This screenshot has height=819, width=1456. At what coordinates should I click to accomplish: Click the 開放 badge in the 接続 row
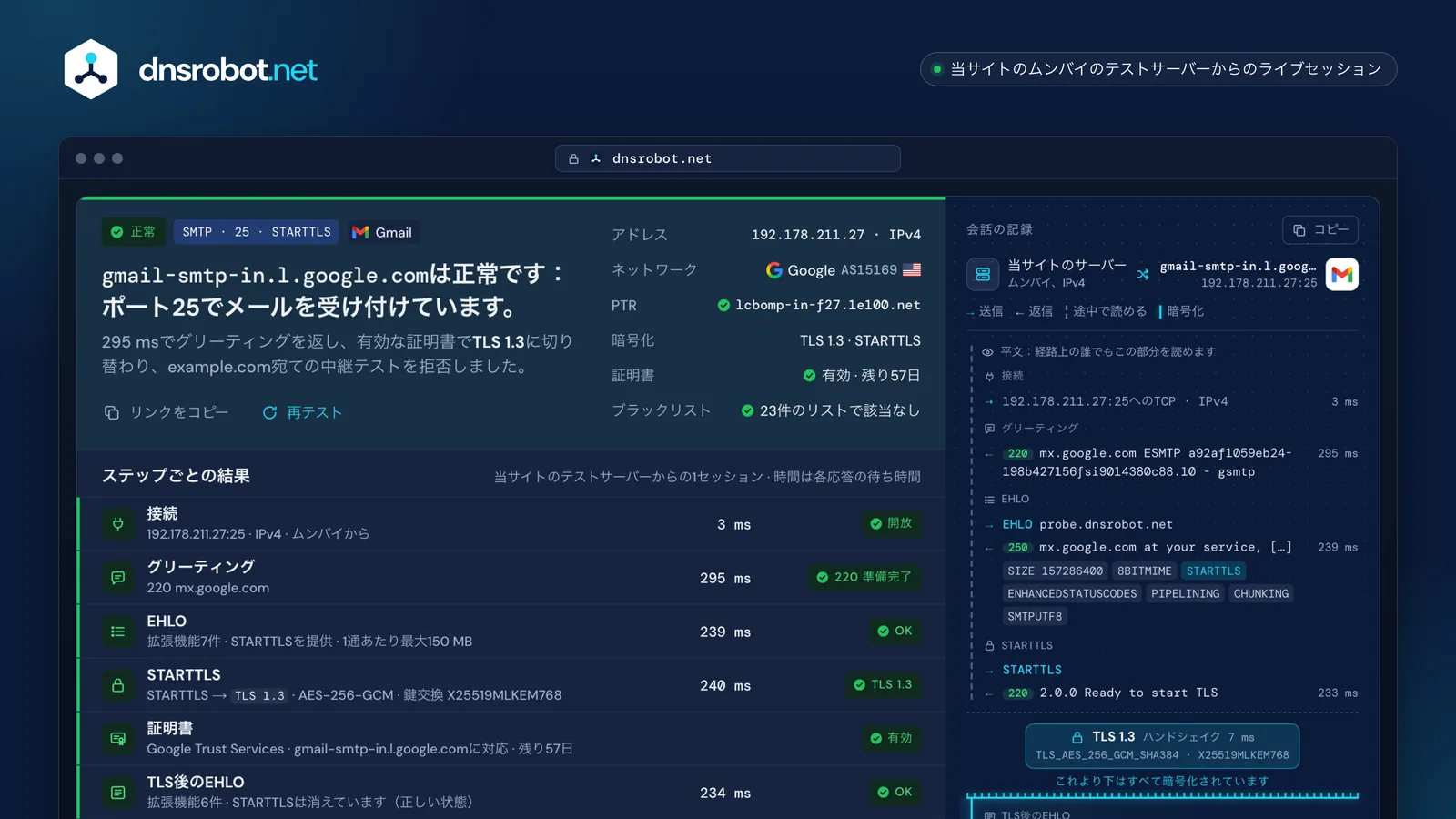891,523
